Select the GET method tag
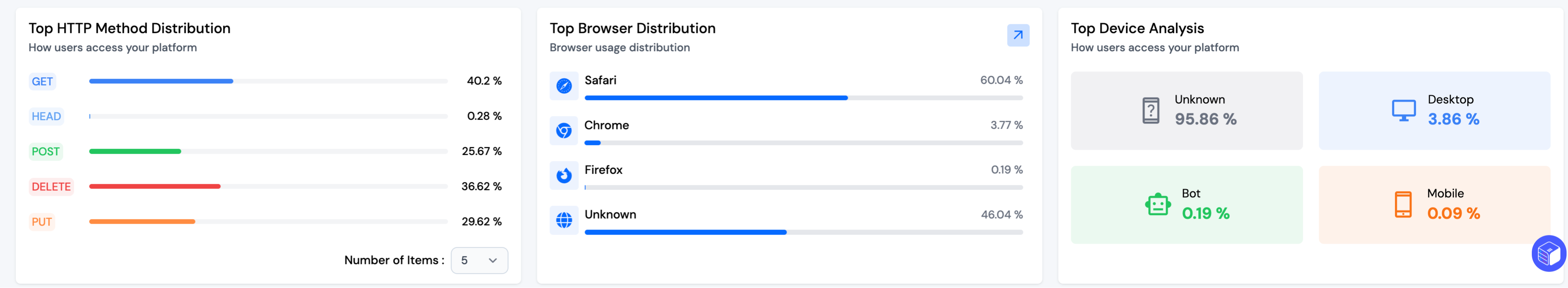The image size is (1568, 288). point(42,82)
